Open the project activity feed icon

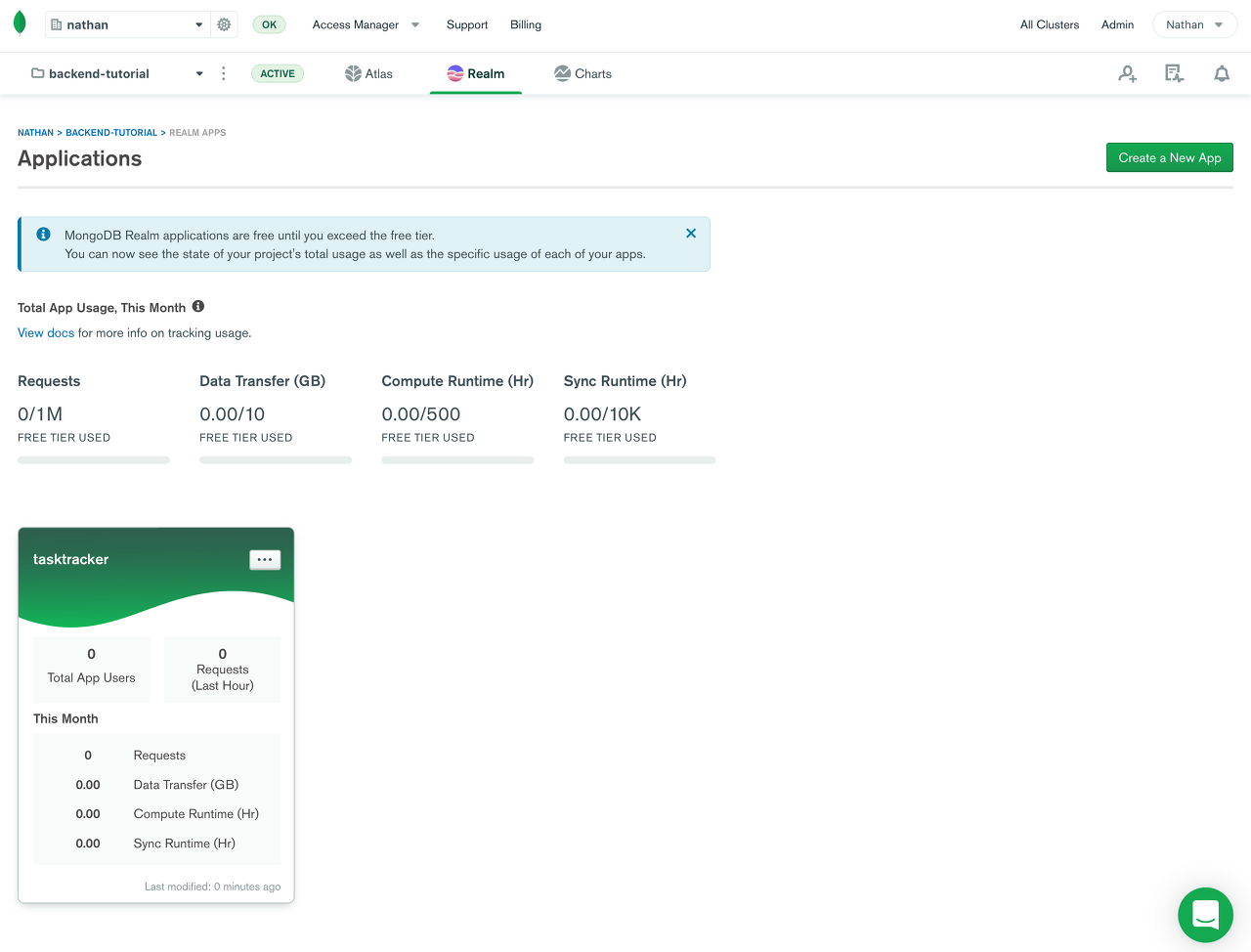[x=1174, y=73]
